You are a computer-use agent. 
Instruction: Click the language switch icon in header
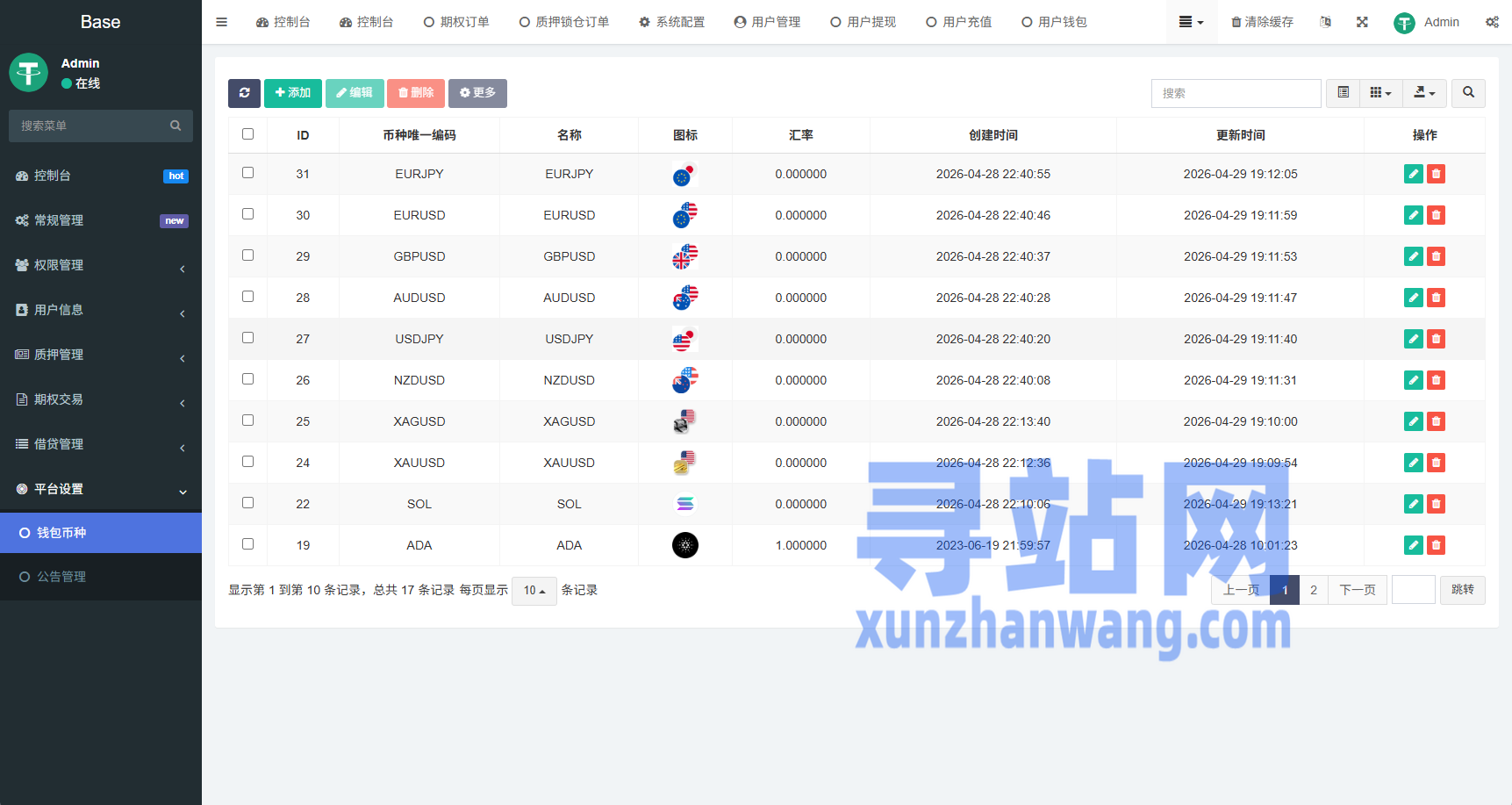pyautogui.click(x=1325, y=22)
